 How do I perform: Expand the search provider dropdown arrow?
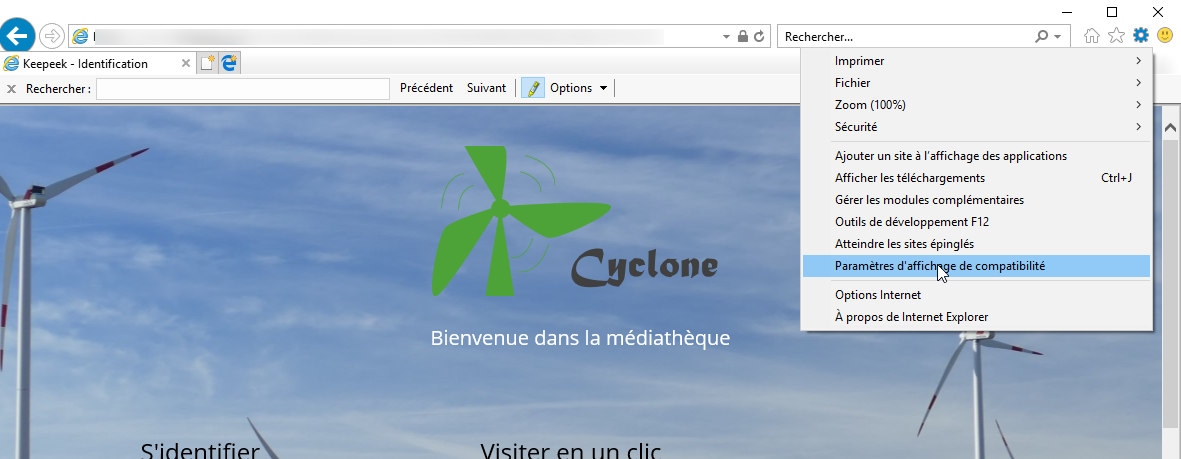click(1057, 36)
